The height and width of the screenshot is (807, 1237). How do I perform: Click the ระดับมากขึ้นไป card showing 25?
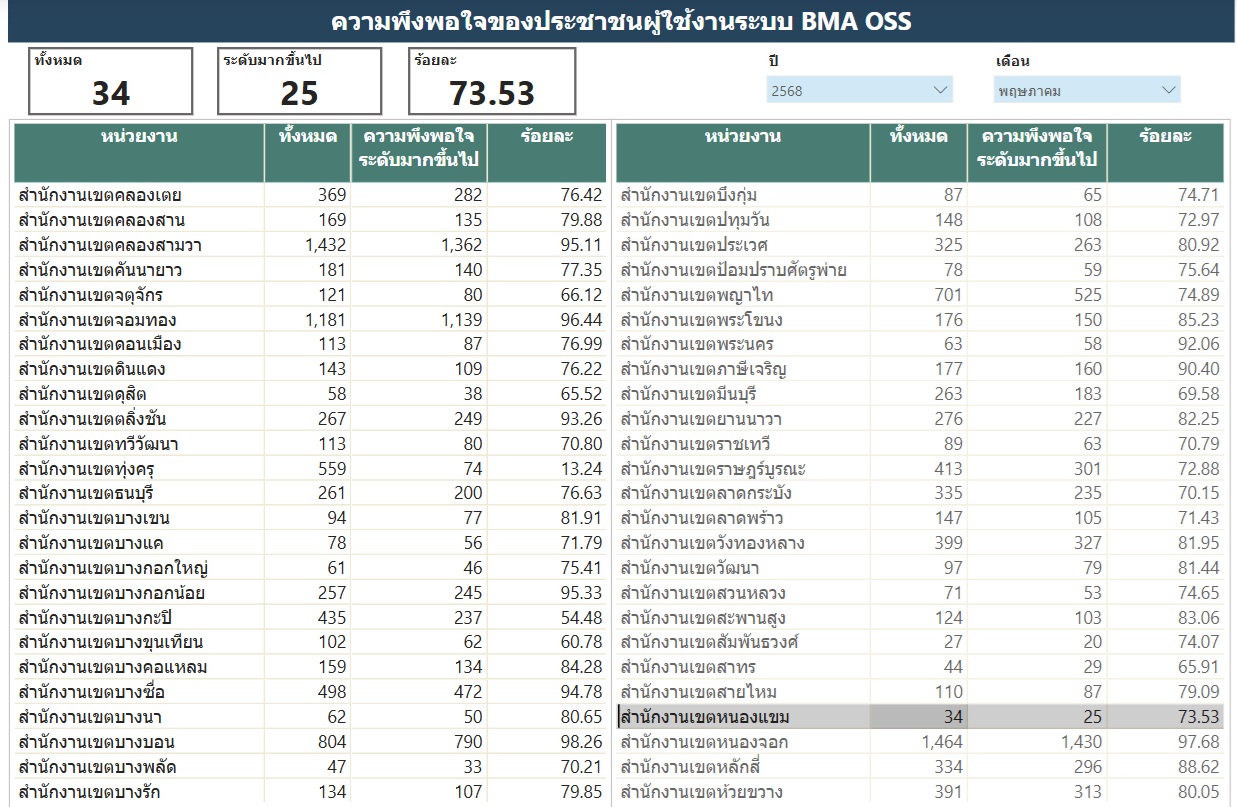pos(299,81)
